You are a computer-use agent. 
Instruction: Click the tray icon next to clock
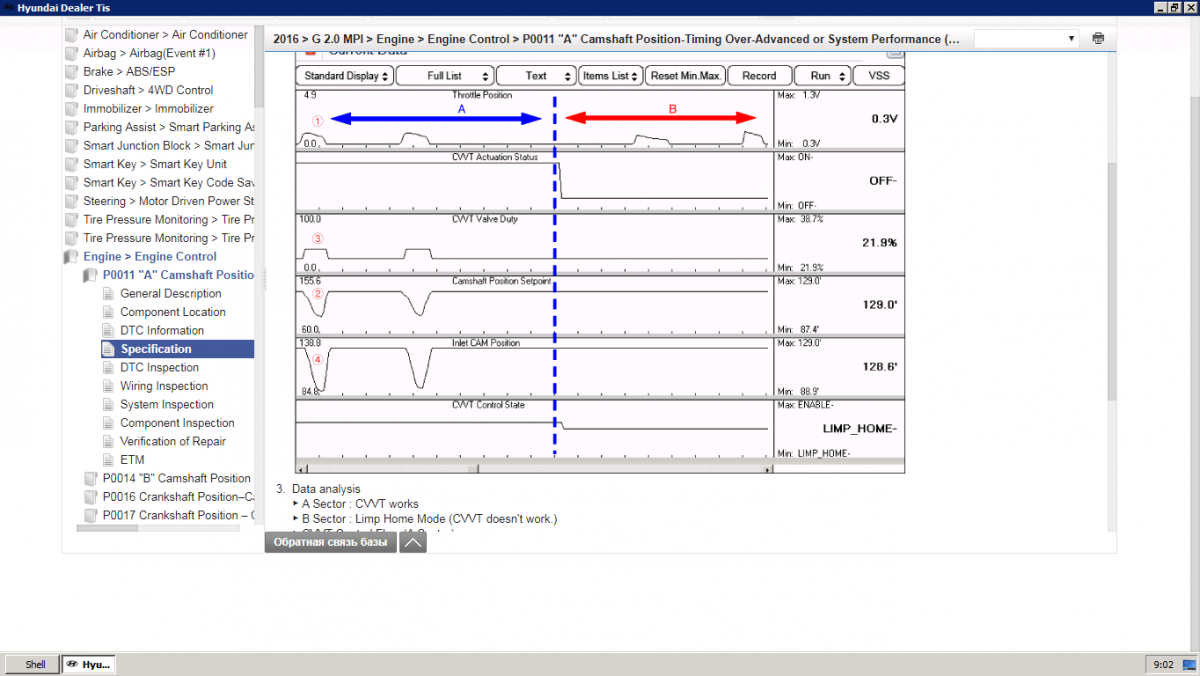(x=1190, y=664)
